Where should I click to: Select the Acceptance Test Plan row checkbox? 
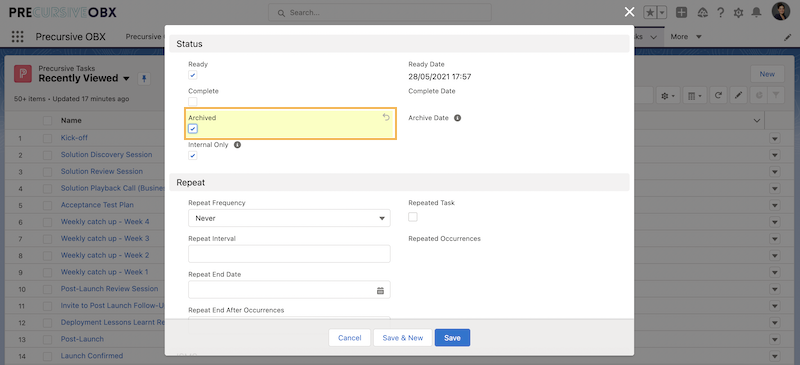[x=47, y=205]
